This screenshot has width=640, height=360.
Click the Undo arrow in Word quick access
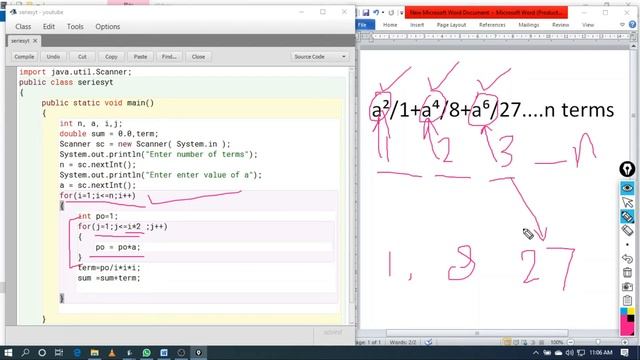pos(376,13)
